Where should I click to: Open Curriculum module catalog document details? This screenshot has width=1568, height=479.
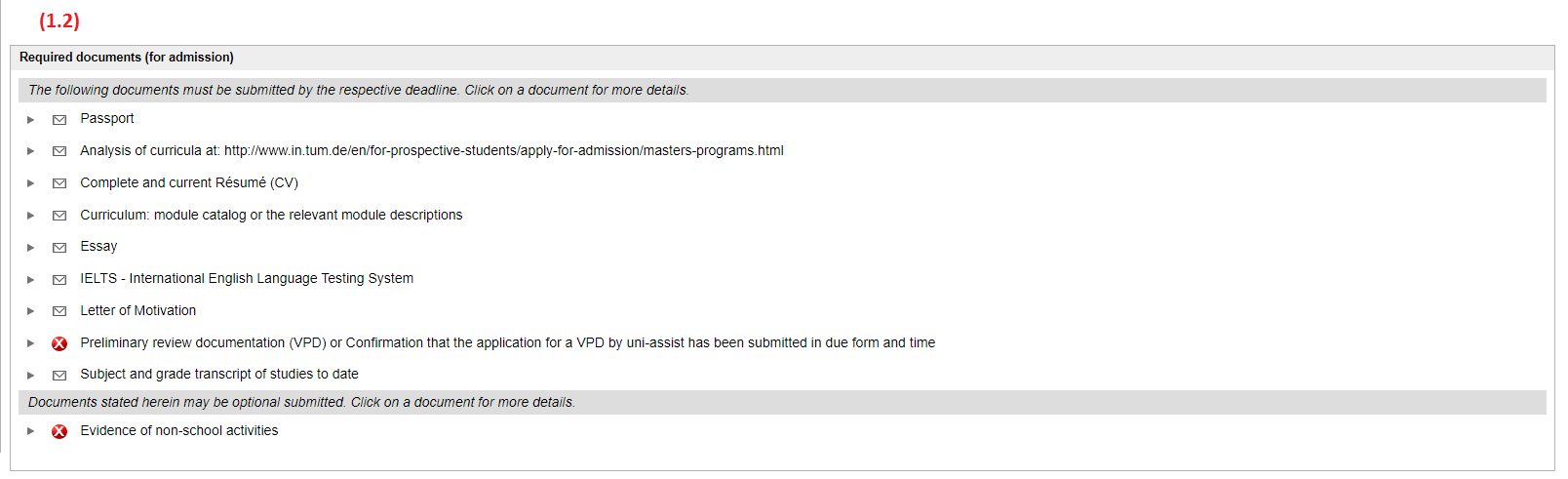click(x=271, y=215)
